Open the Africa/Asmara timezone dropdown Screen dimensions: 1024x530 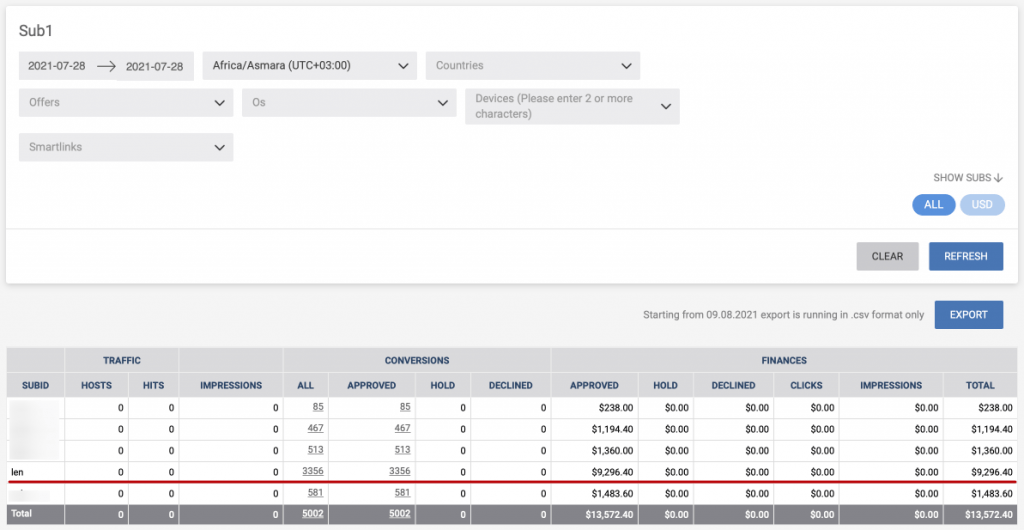click(309, 66)
